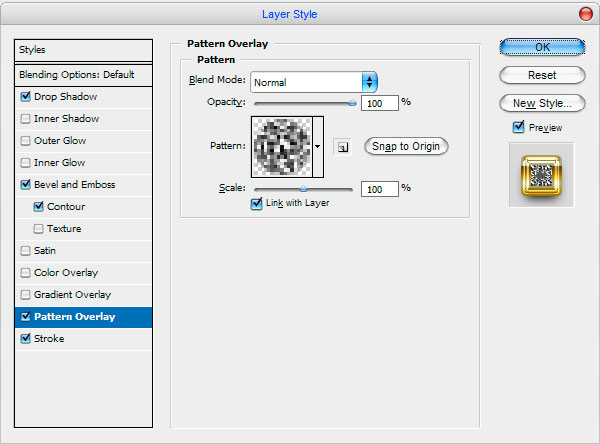Open Stroke settings by its label
The image size is (600, 444).
(x=49, y=338)
